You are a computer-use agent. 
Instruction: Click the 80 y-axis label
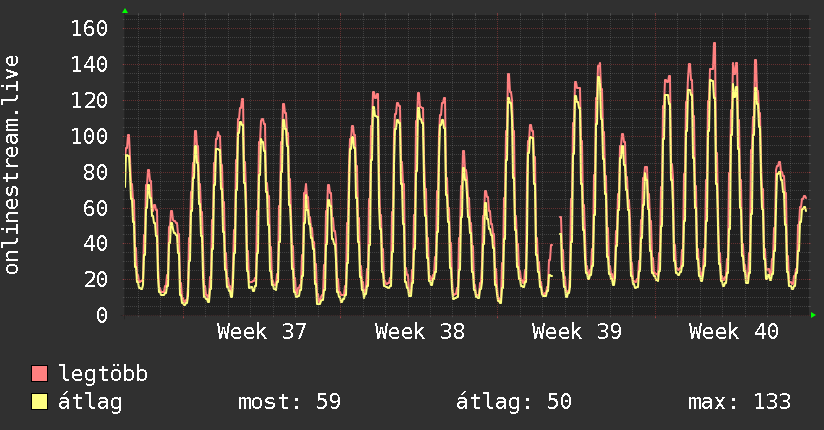pos(96,172)
